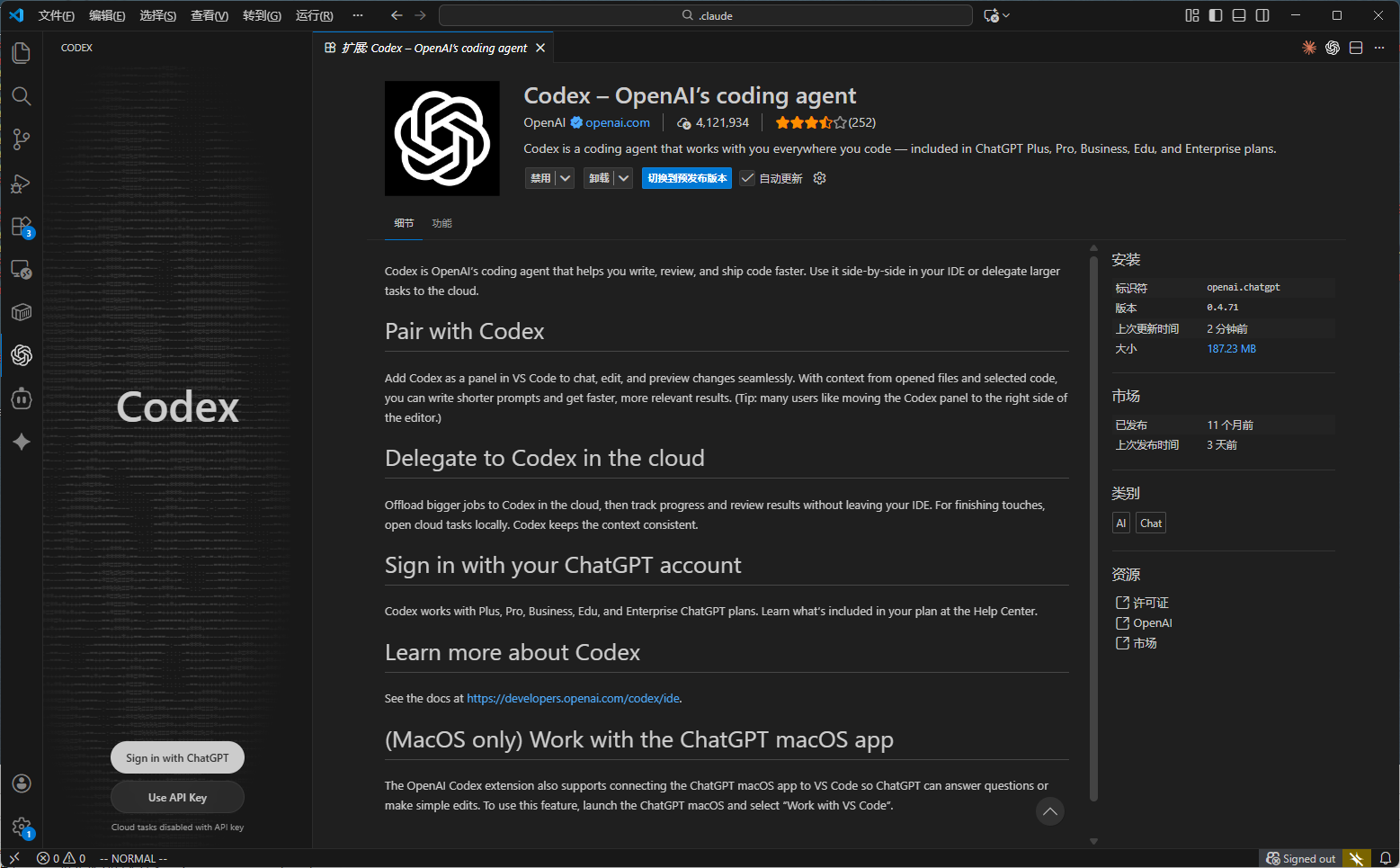Open the OpenAI resource link

[1144, 622]
